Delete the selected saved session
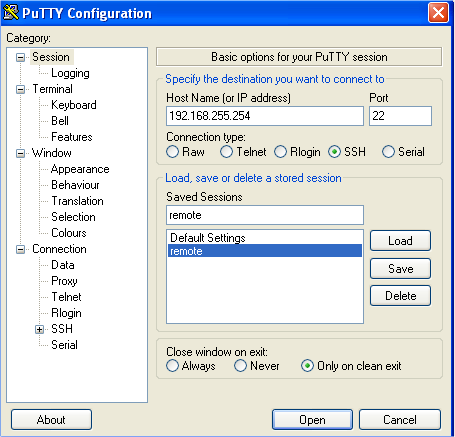Viewport: 455px width, 437px height. coord(400,296)
